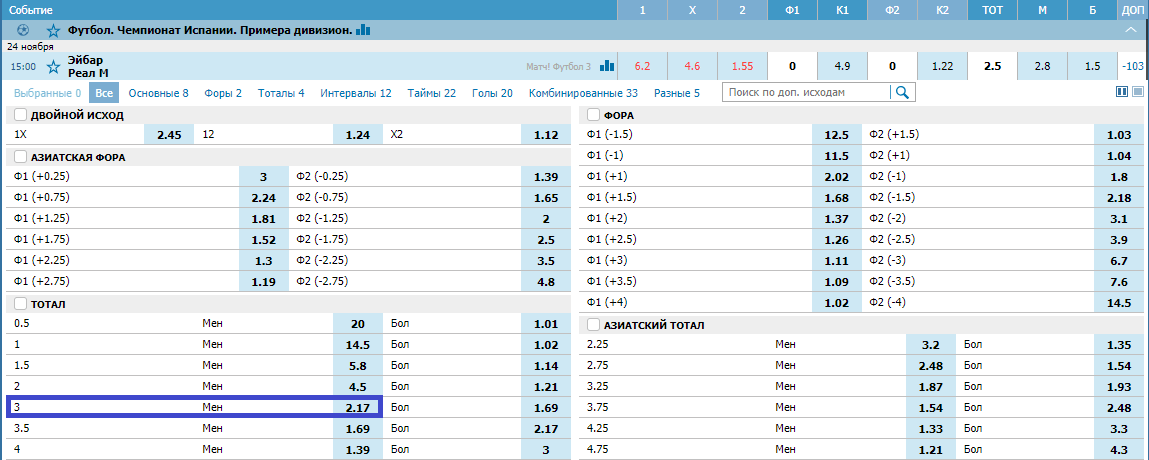This screenshot has height=460, width=1149.
Task: Bet on home win odds 6.2
Action: click(x=643, y=66)
